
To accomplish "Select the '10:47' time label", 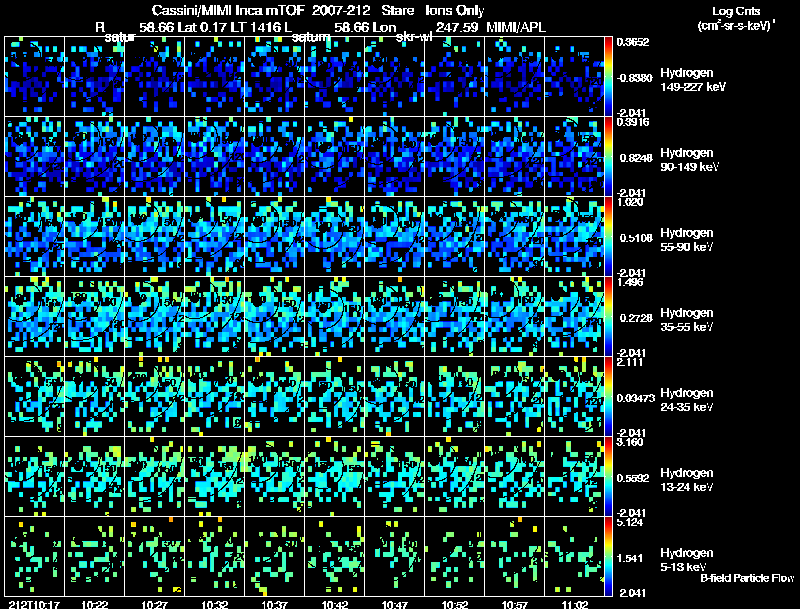I will coord(394,604).
